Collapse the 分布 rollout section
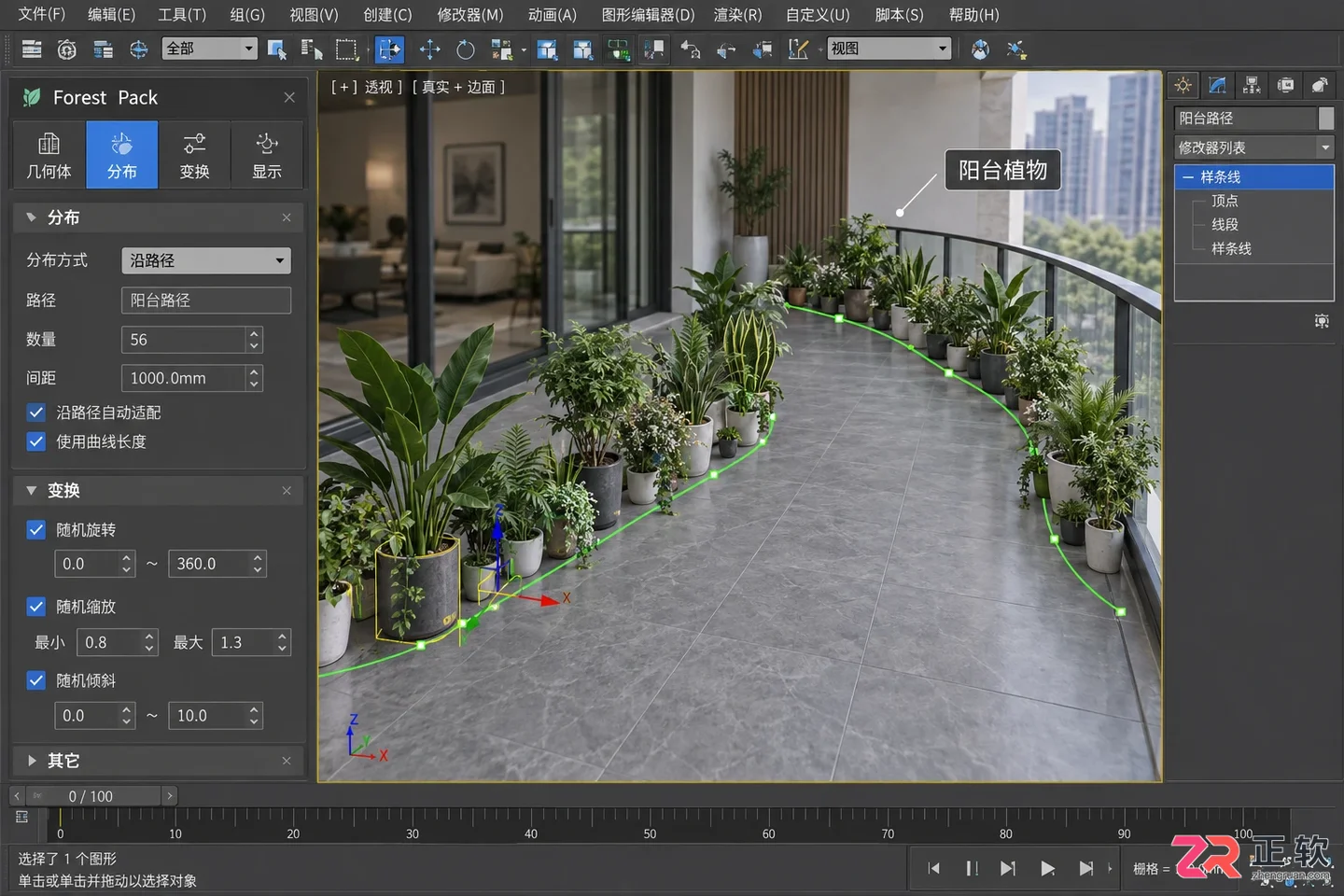This screenshot has width=1344, height=896. point(32,217)
